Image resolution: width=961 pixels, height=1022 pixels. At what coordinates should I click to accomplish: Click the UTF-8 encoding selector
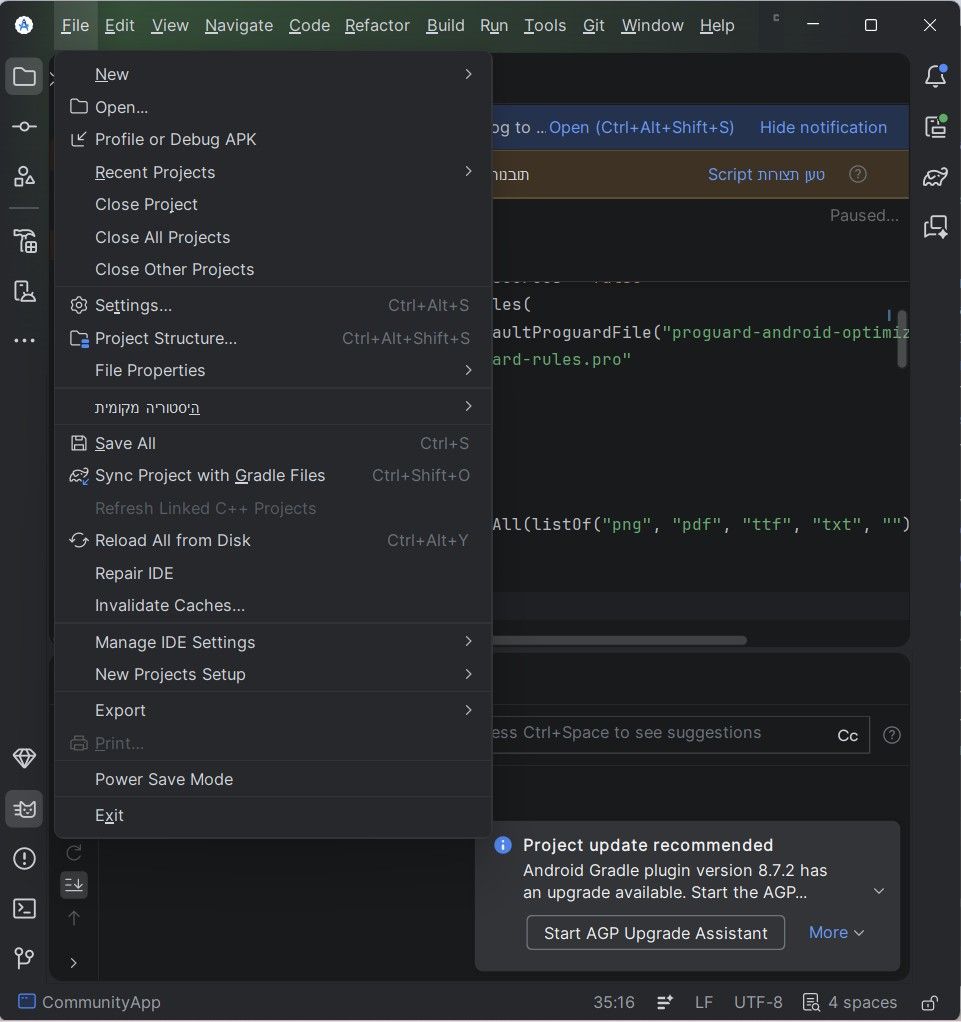tap(758, 1002)
